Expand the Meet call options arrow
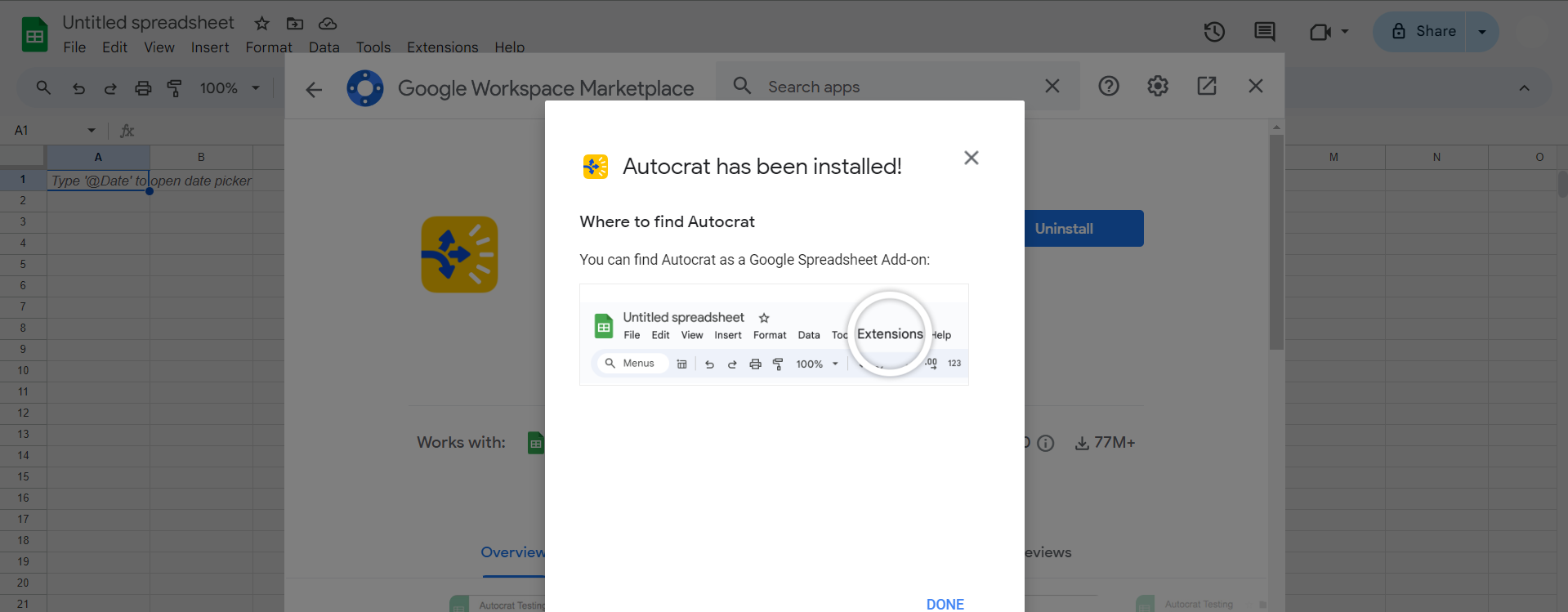 (x=1345, y=32)
